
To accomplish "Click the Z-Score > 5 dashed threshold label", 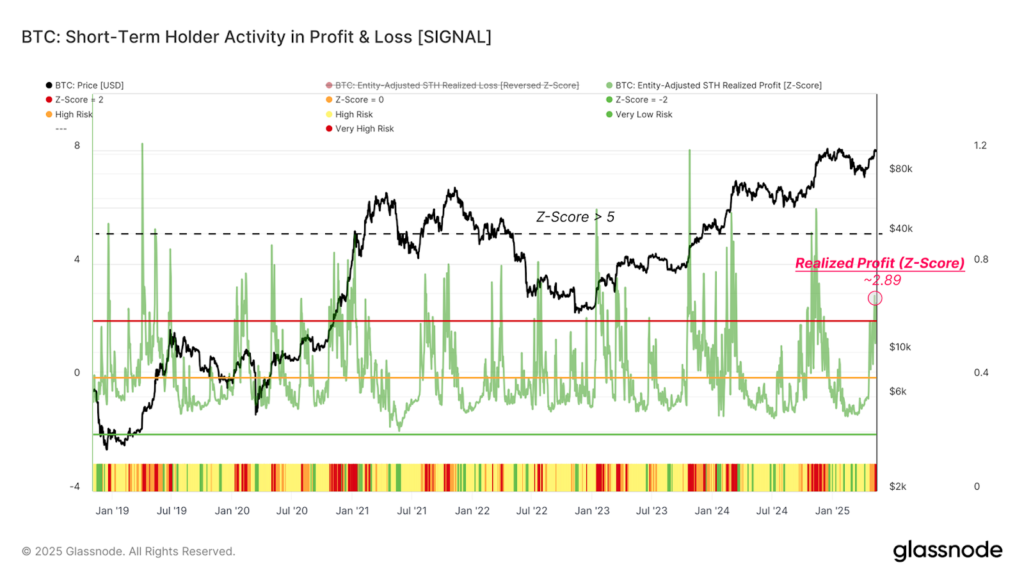I will (x=576, y=217).
